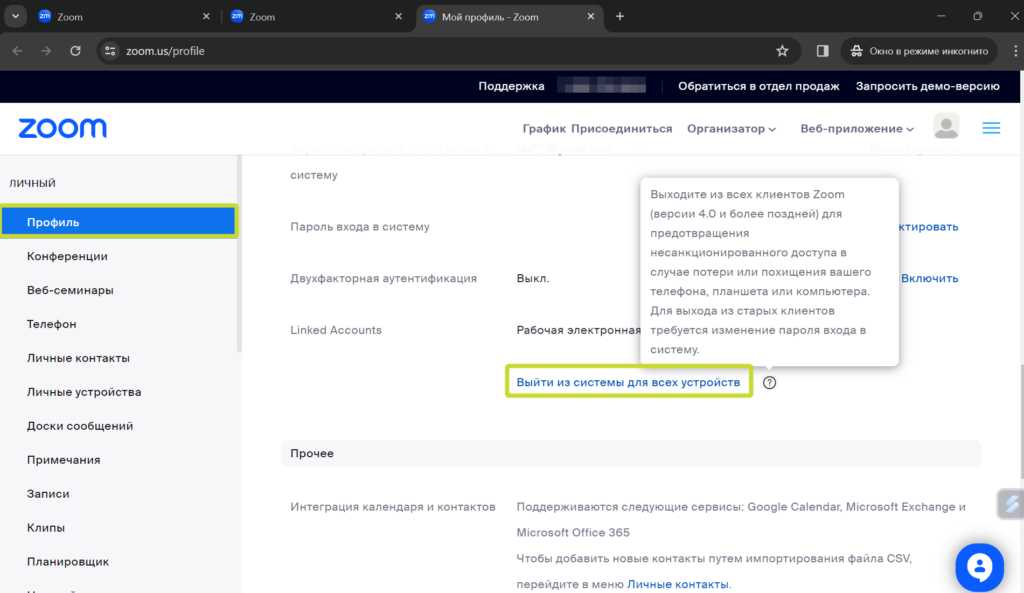Image resolution: width=1024 pixels, height=593 pixels.
Task: Open Доски сообщений in the sidebar
Action: coord(80,426)
